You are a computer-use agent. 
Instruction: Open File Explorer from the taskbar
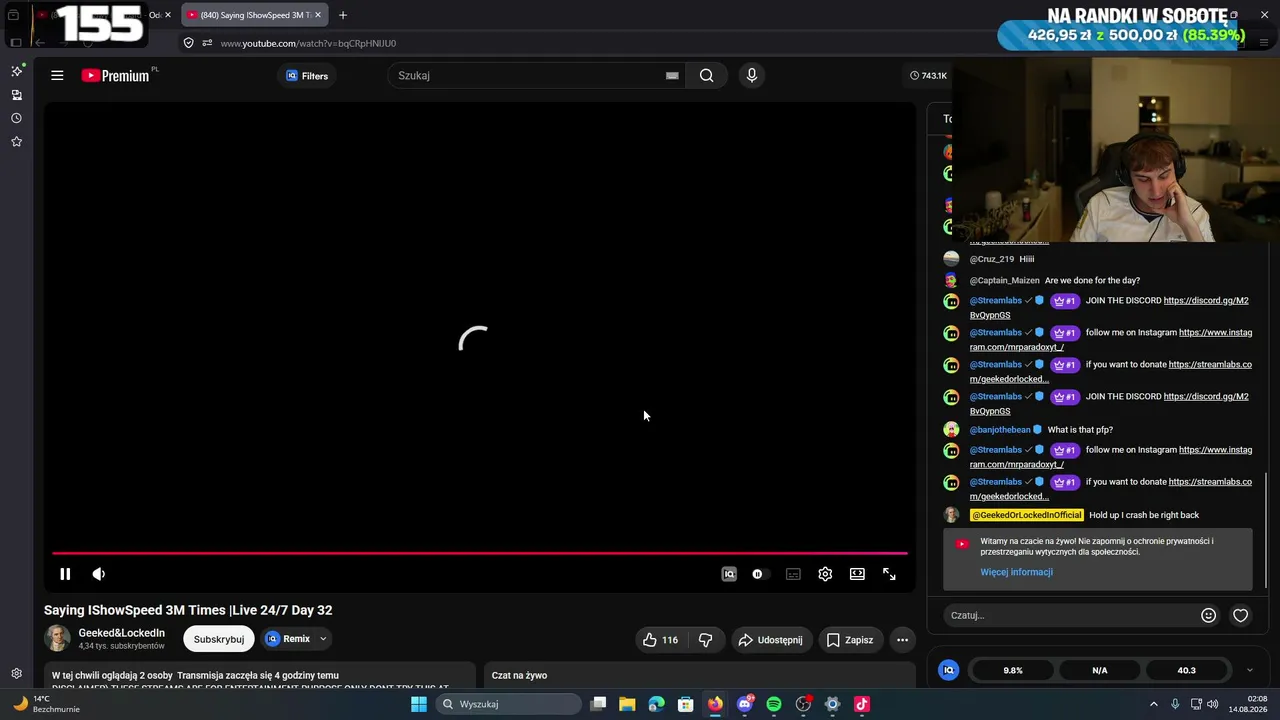click(627, 704)
